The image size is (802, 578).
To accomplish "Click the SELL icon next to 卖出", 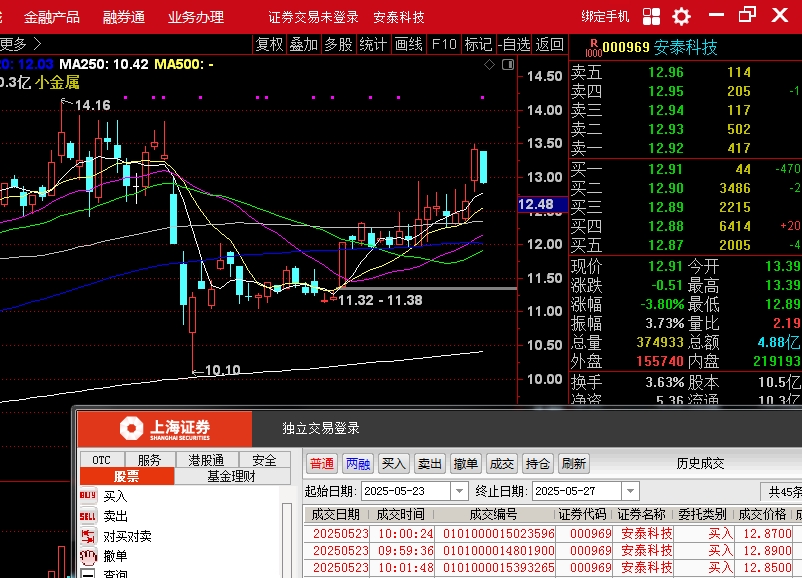I will tap(88, 516).
